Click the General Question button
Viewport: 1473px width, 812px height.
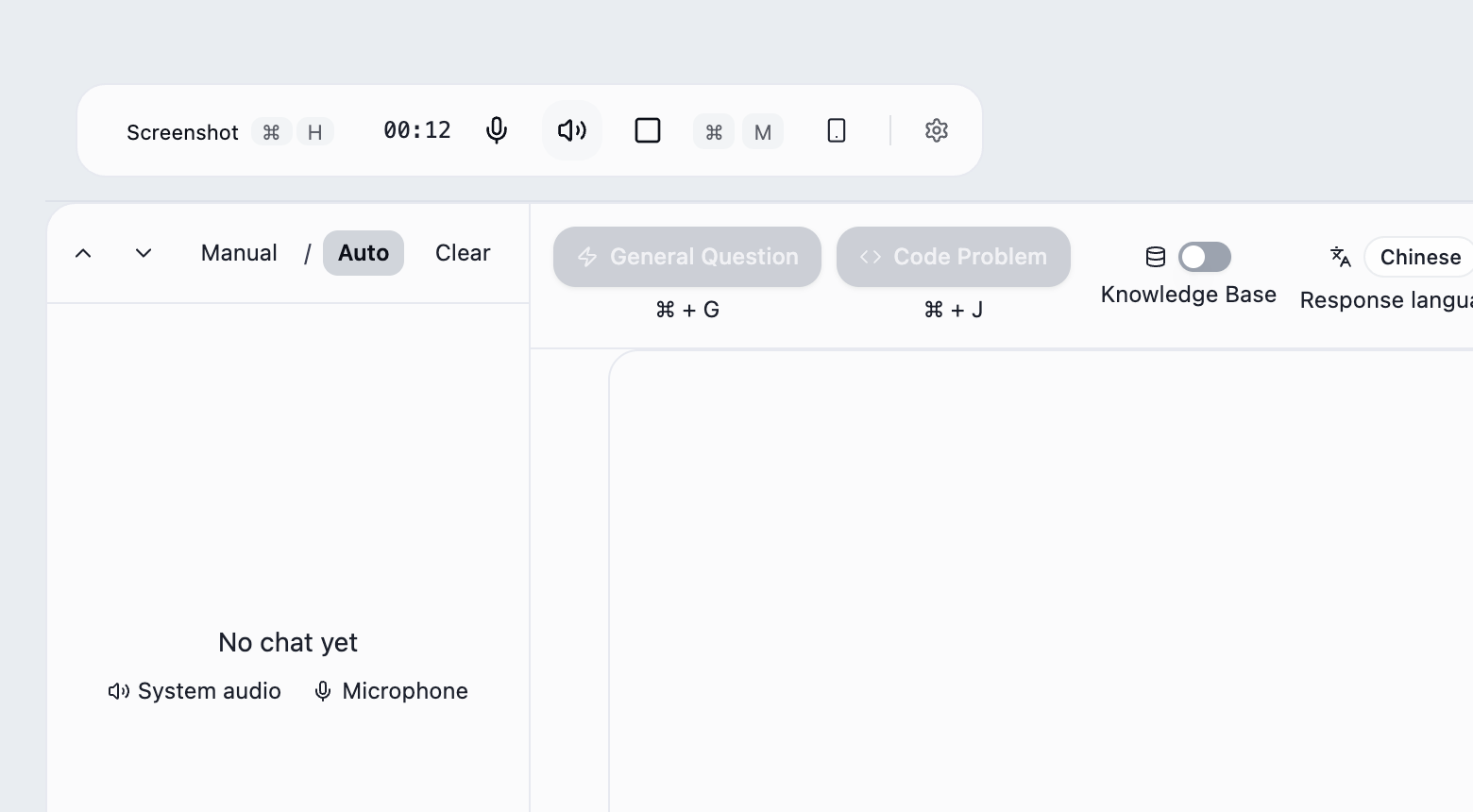687,257
